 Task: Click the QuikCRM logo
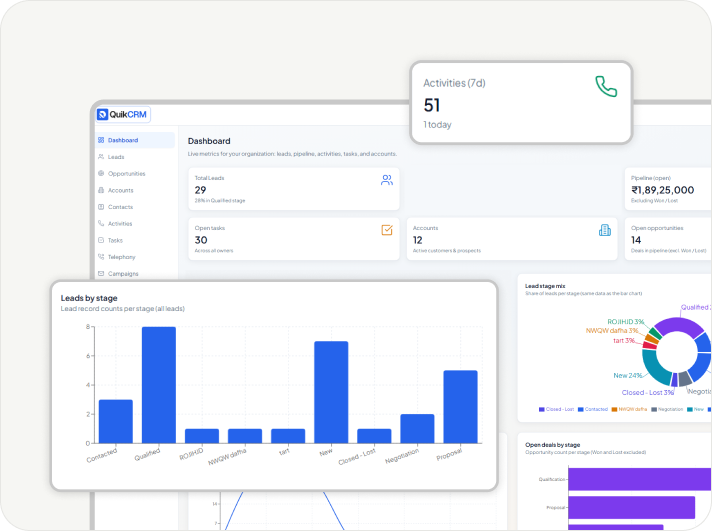click(123, 114)
